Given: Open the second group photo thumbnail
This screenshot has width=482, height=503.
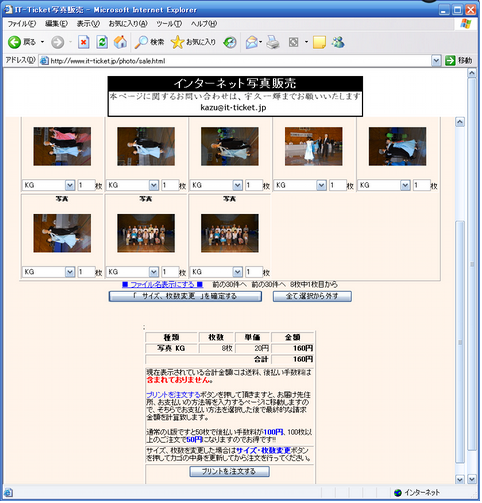Looking at the screenshot, I should point(230,233).
